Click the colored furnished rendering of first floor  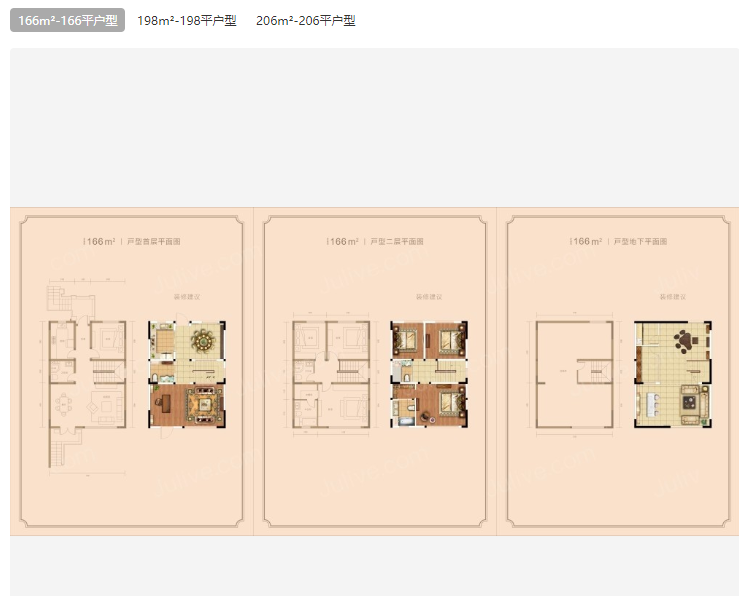pyautogui.click(x=187, y=375)
